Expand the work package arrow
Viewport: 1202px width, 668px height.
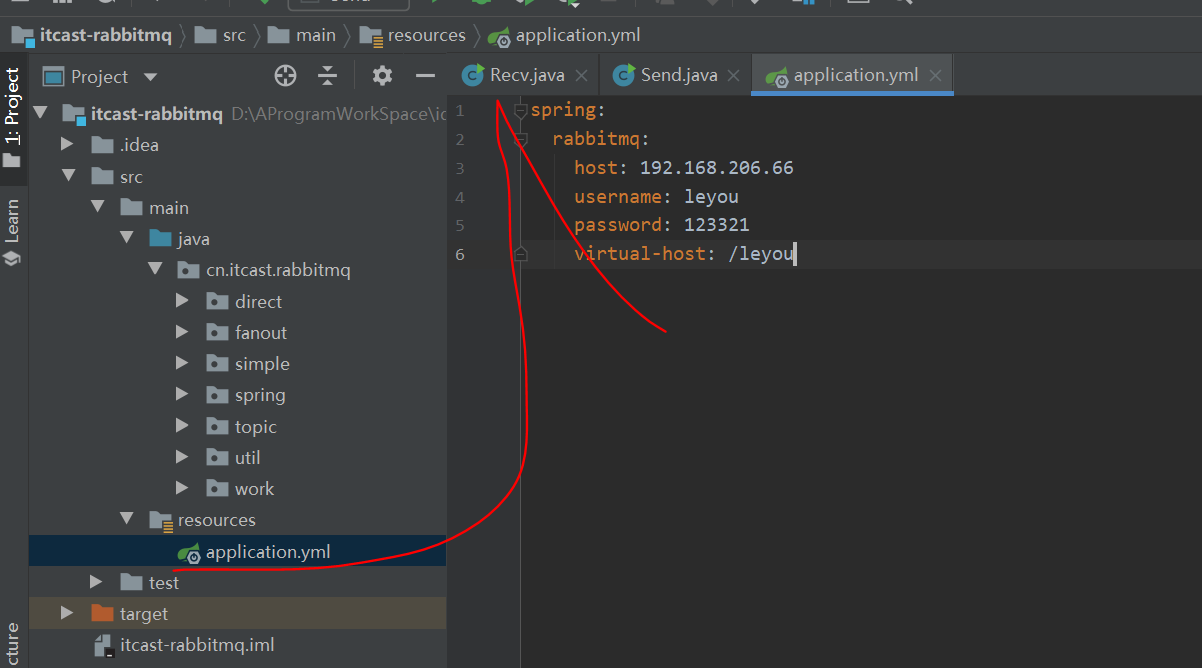pos(182,489)
